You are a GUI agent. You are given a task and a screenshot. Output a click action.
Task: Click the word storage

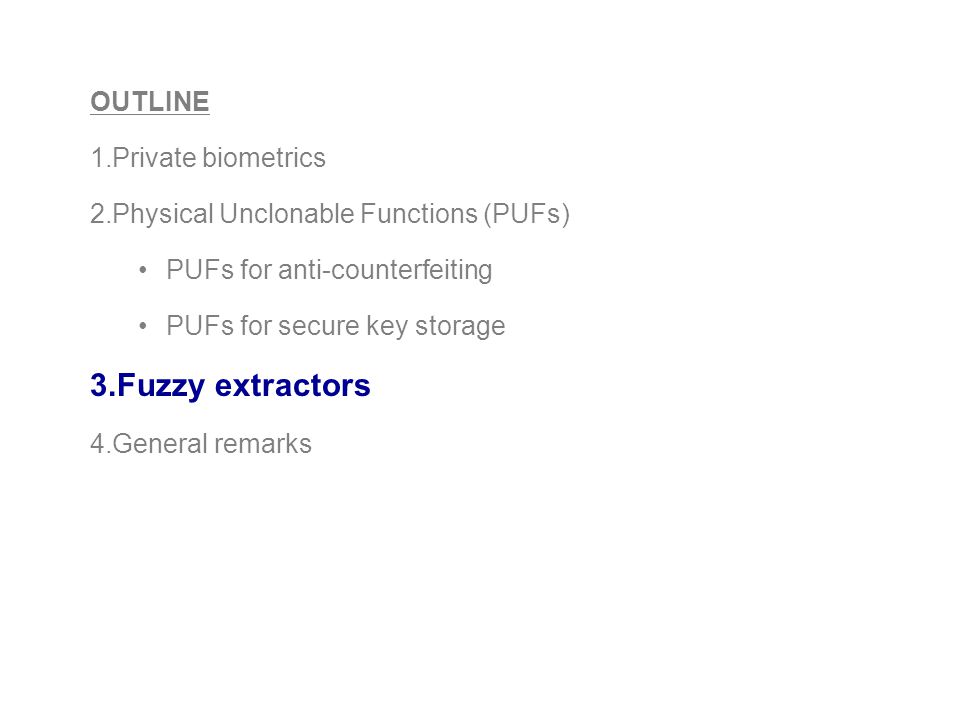(460, 326)
